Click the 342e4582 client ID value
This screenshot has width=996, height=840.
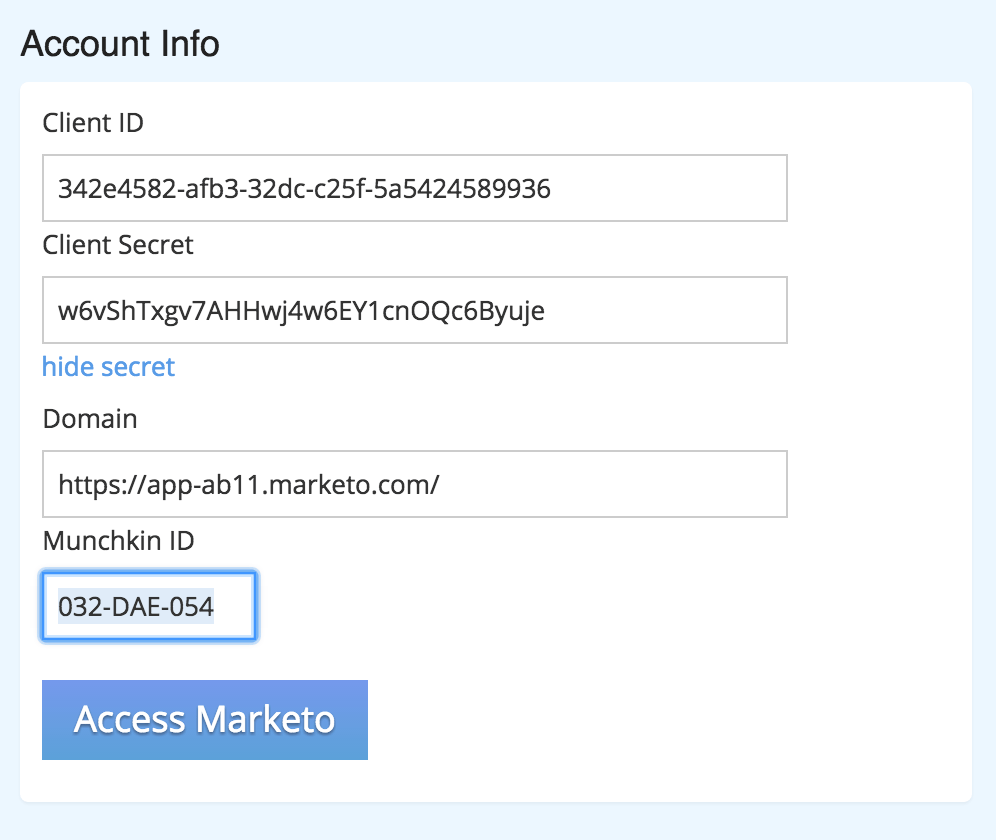(304, 189)
